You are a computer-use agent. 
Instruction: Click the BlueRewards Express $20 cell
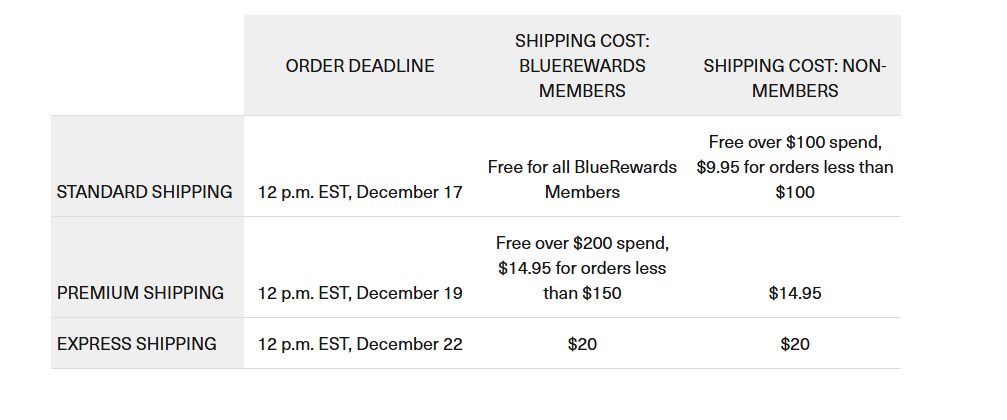point(581,344)
